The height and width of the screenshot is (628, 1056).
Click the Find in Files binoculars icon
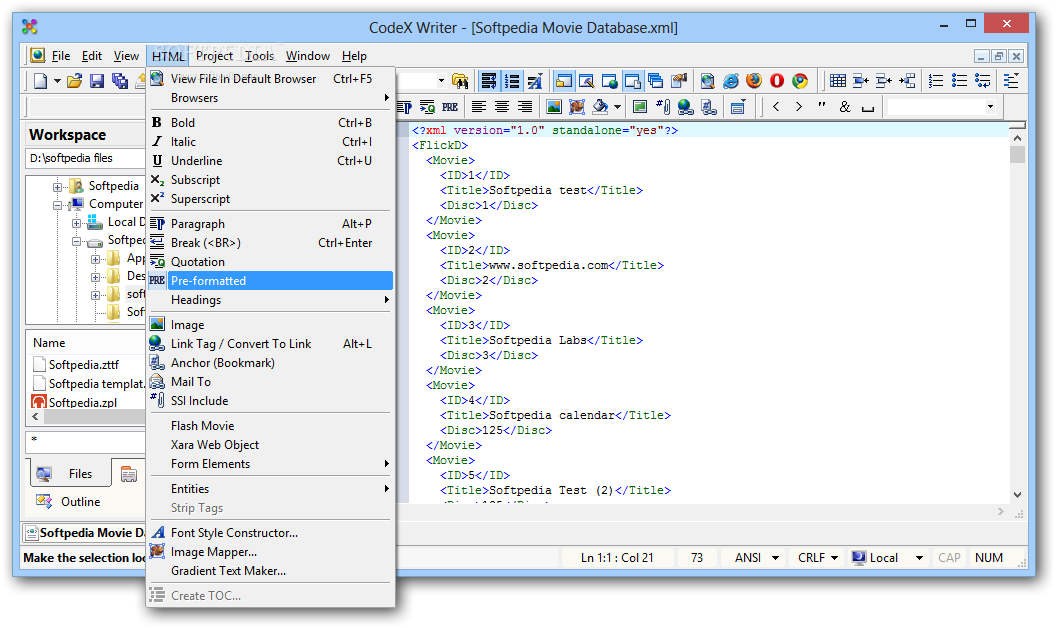tap(461, 82)
